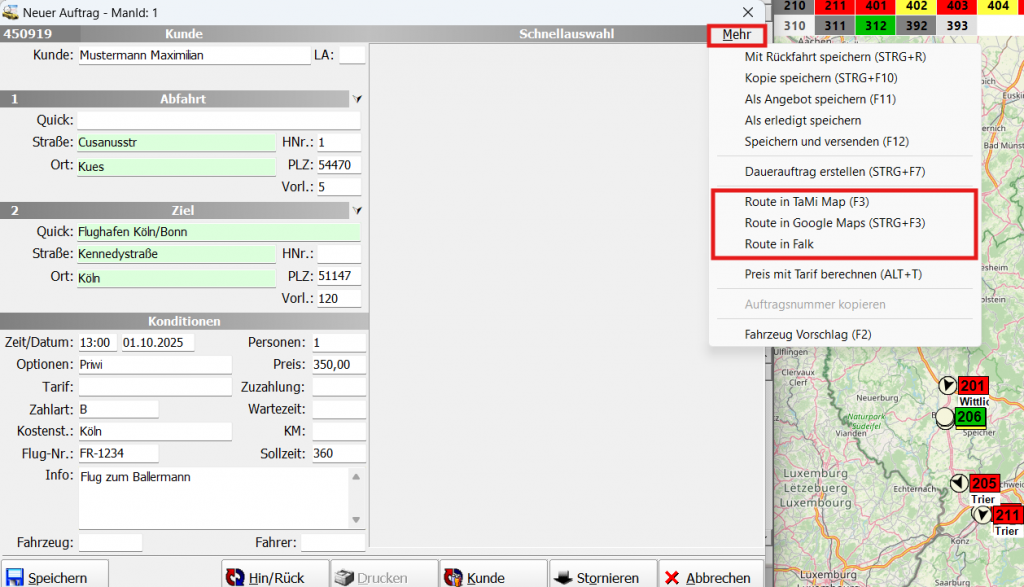Click the yellow 402 vehicle status tile

click(x=916, y=6)
